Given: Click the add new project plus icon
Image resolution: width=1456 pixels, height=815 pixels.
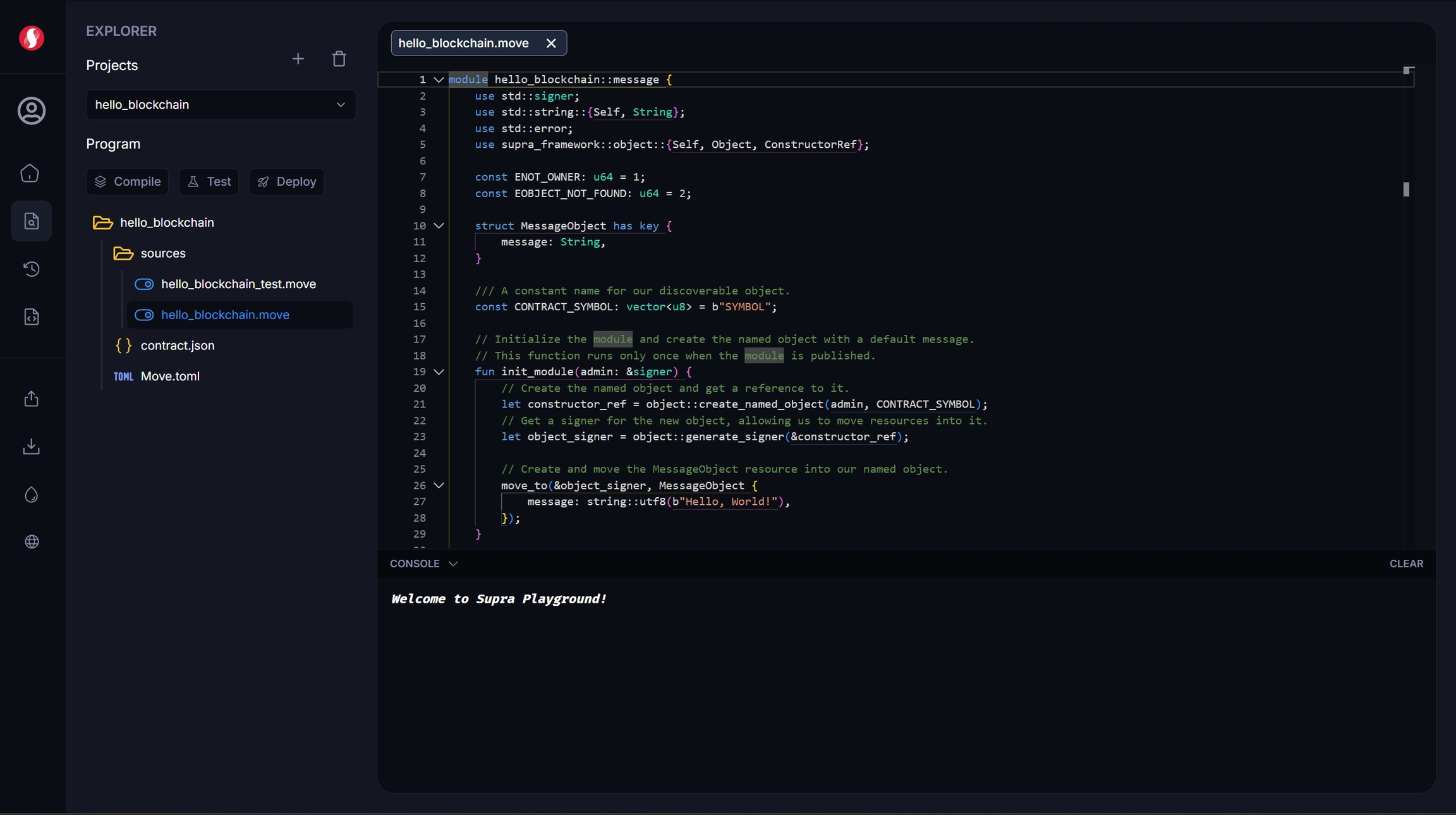Looking at the screenshot, I should pos(298,59).
